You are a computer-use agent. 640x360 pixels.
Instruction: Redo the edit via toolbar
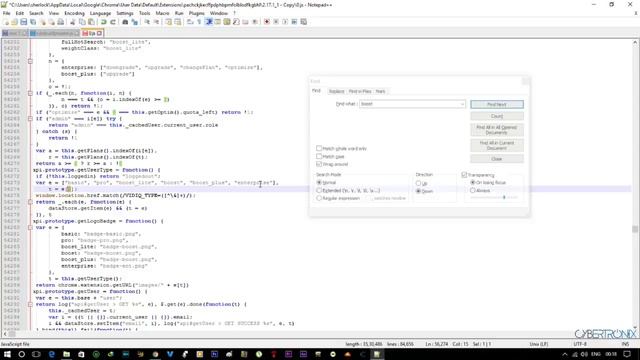113,22
